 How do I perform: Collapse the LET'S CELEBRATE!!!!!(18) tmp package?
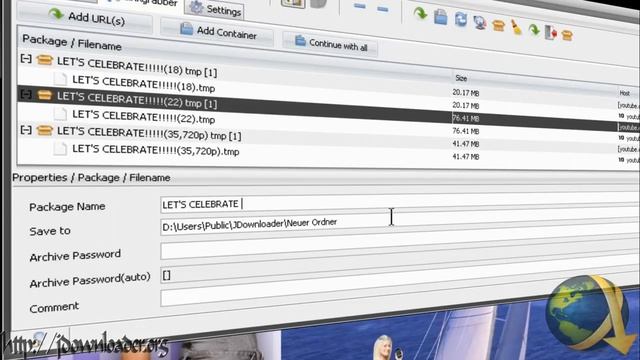tap(26, 59)
